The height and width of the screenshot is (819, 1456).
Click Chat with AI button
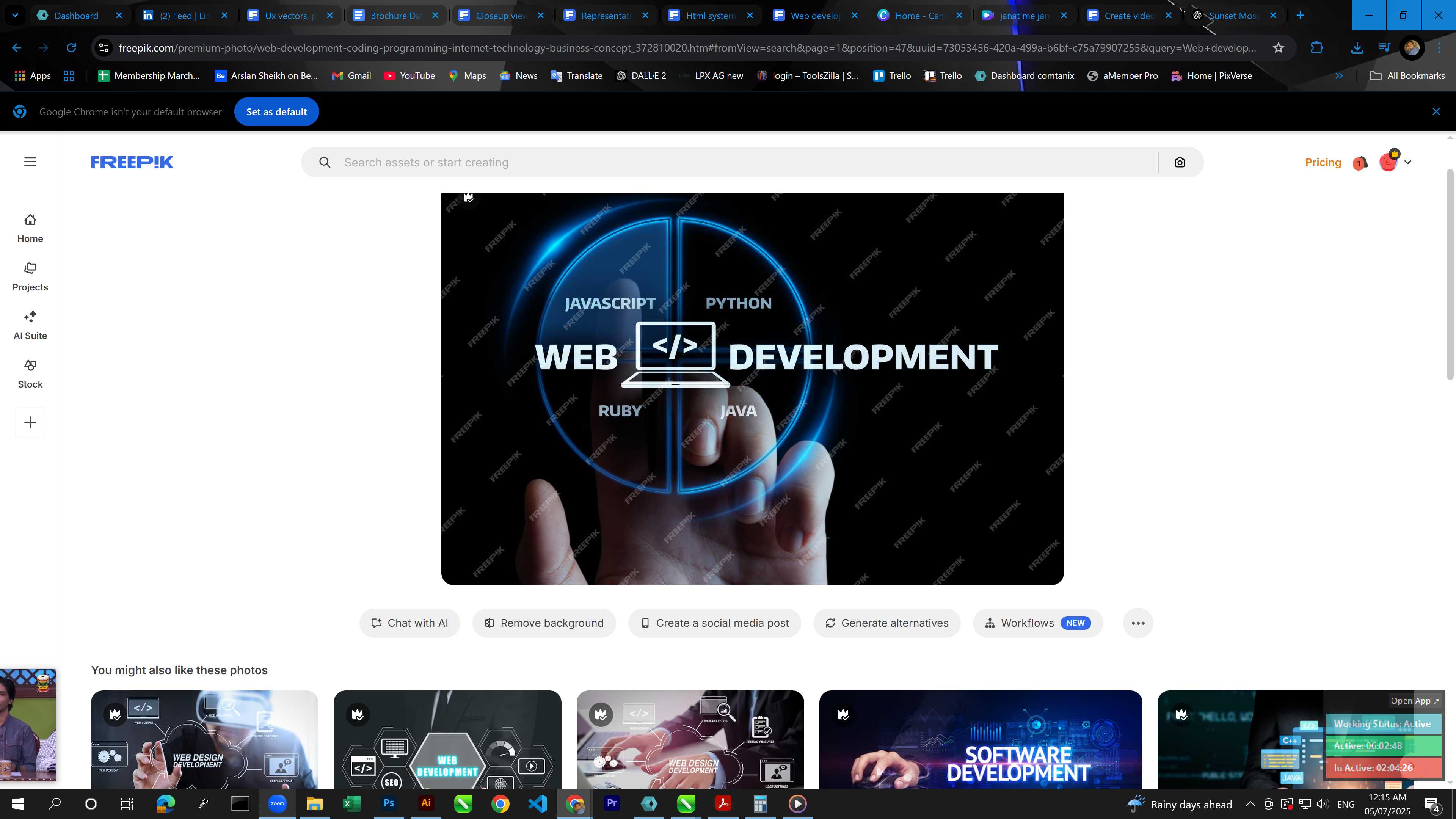[410, 623]
